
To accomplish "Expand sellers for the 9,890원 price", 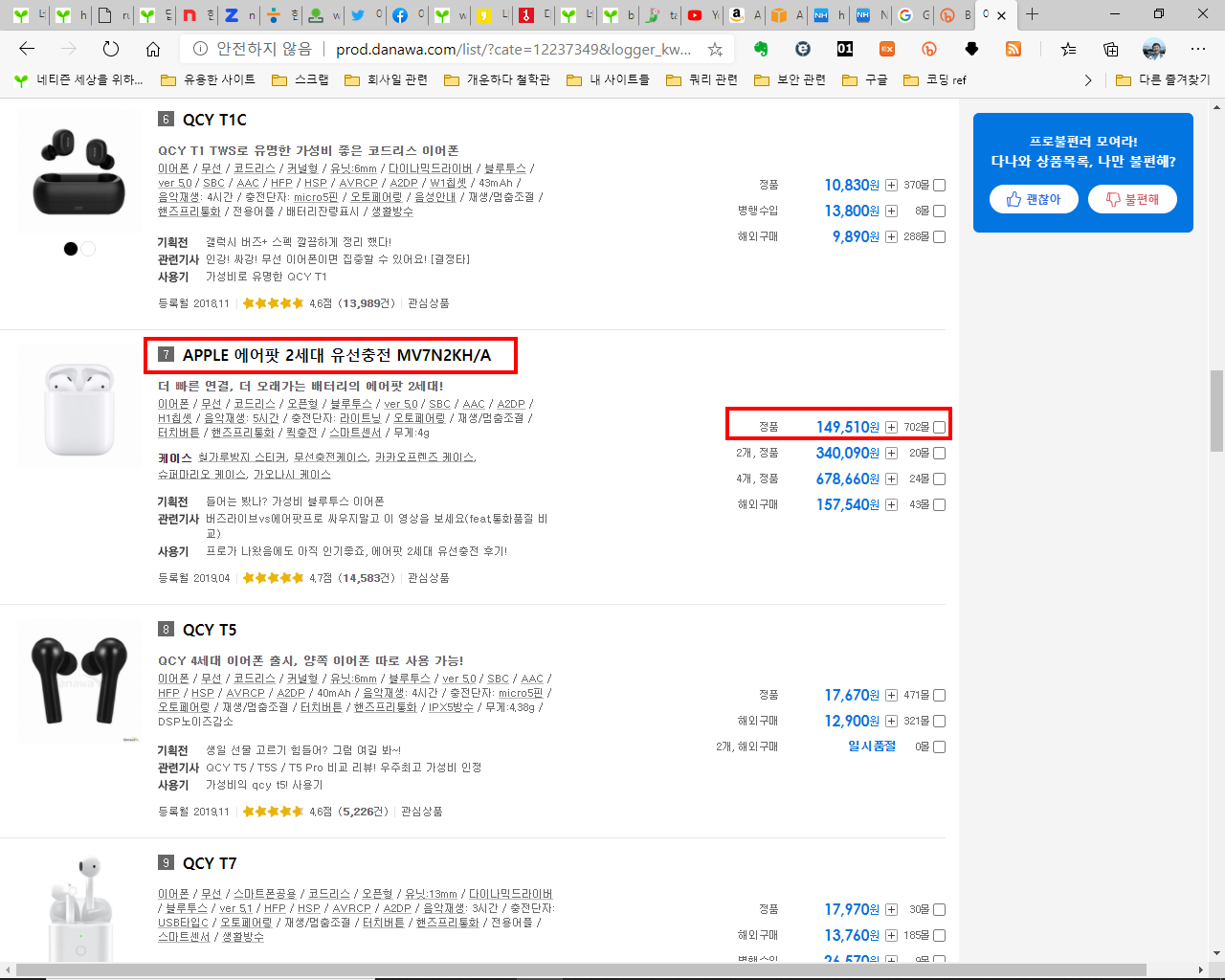I will 891,237.
